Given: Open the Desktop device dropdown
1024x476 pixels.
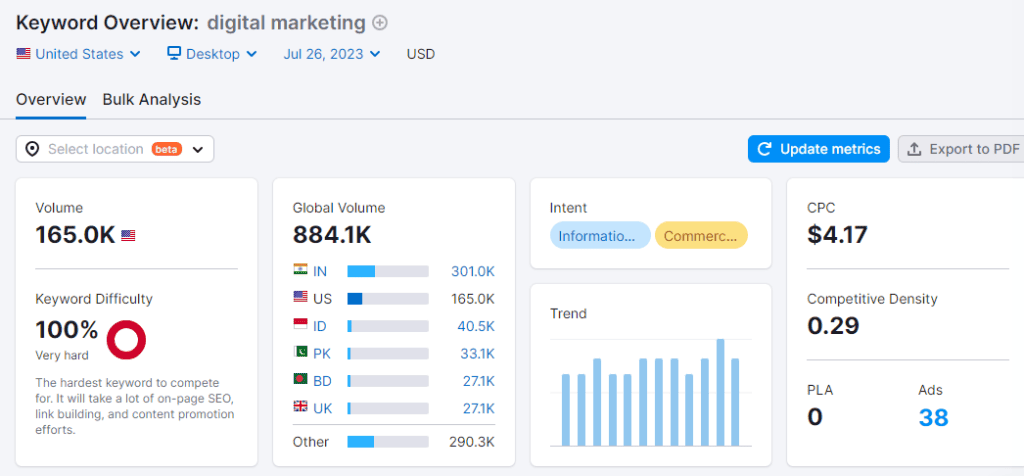Looking at the screenshot, I should 212,54.
